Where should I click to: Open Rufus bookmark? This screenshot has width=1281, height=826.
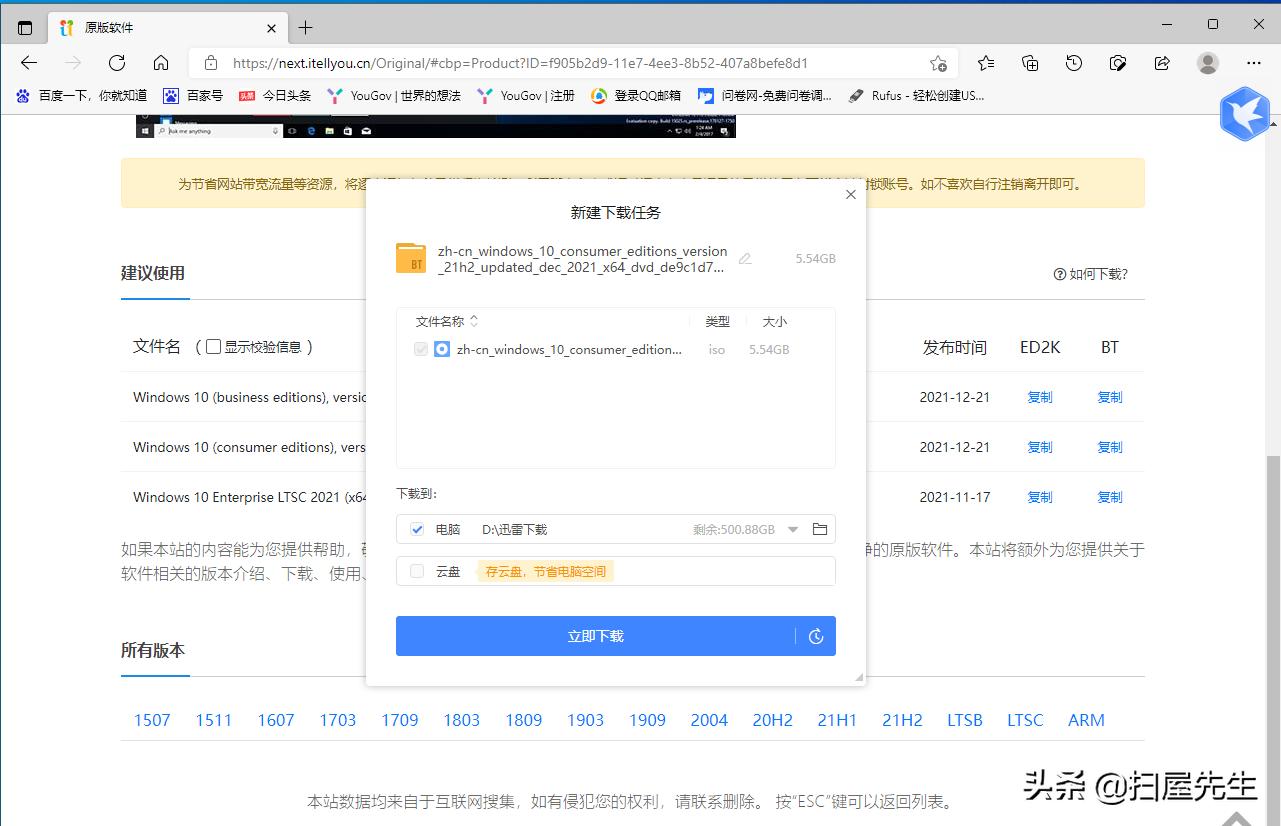tap(916, 96)
